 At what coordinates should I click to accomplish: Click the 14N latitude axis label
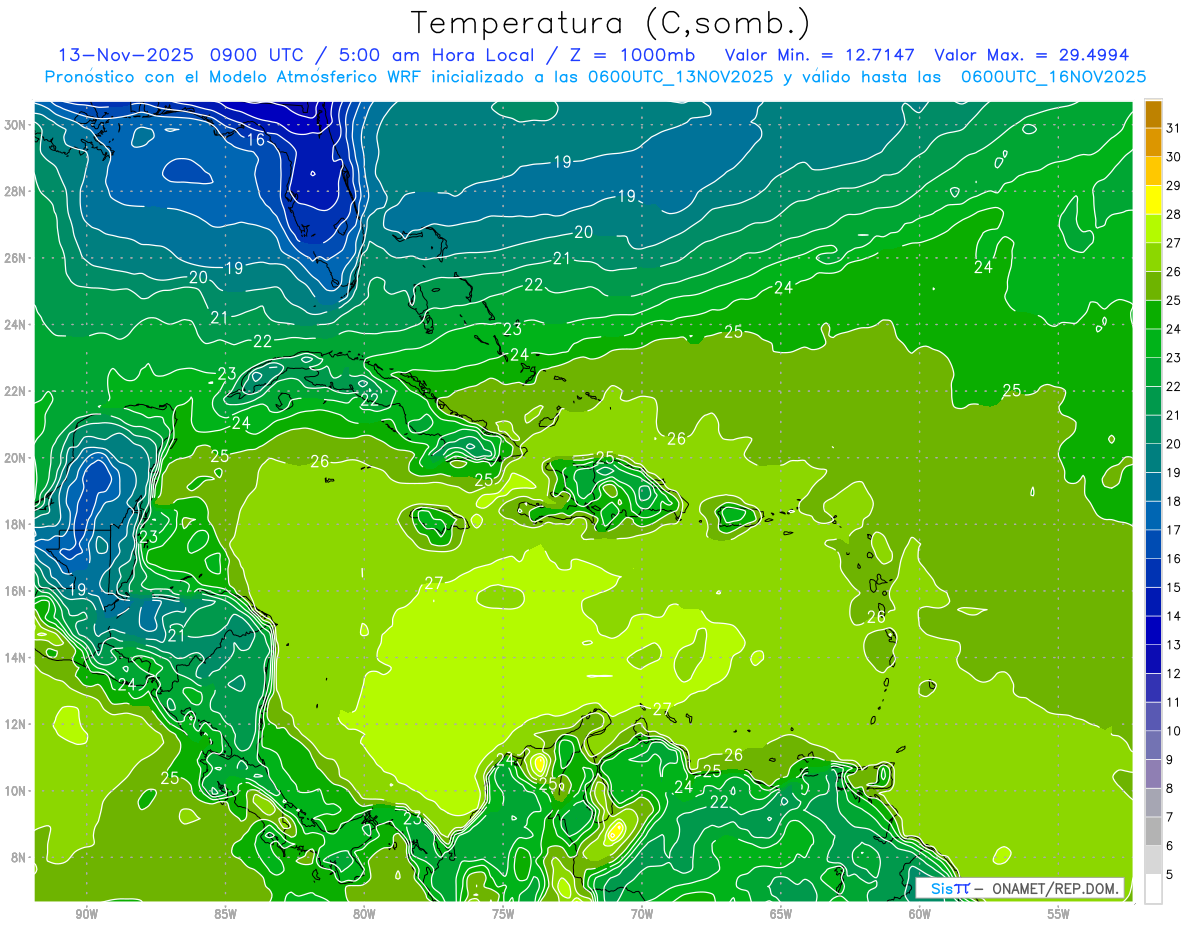[15, 657]
